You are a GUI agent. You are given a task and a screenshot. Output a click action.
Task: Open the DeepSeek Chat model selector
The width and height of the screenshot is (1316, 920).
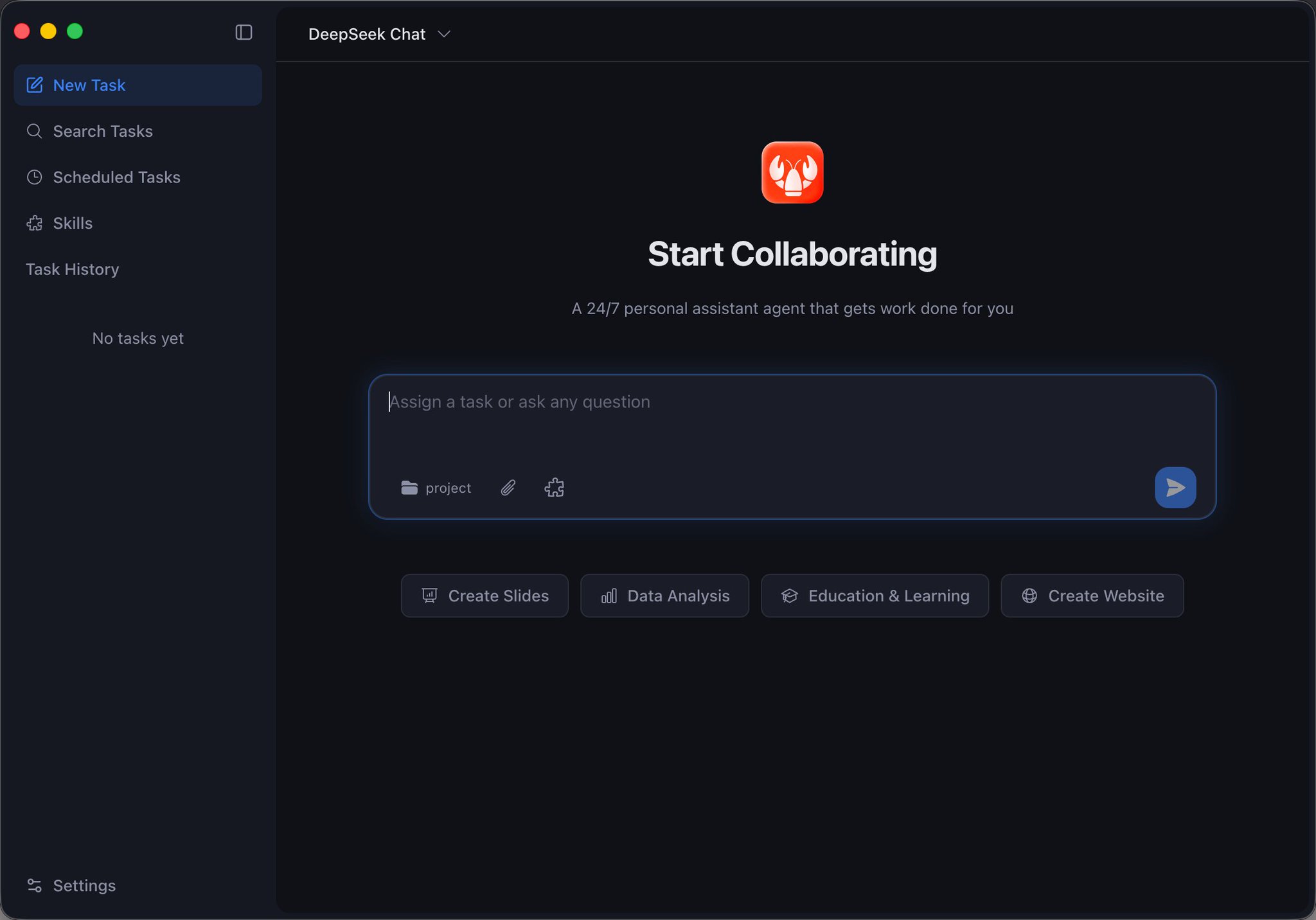[367, 34]
